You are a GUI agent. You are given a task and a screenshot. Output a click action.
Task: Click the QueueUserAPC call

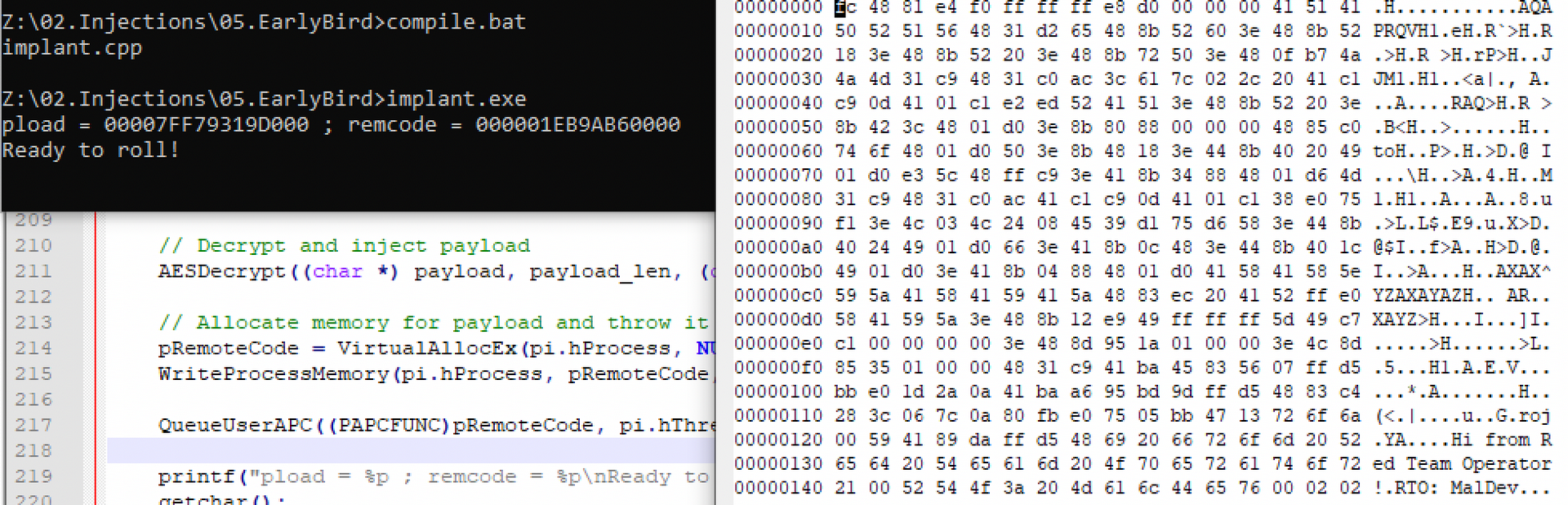click(235, 425)
